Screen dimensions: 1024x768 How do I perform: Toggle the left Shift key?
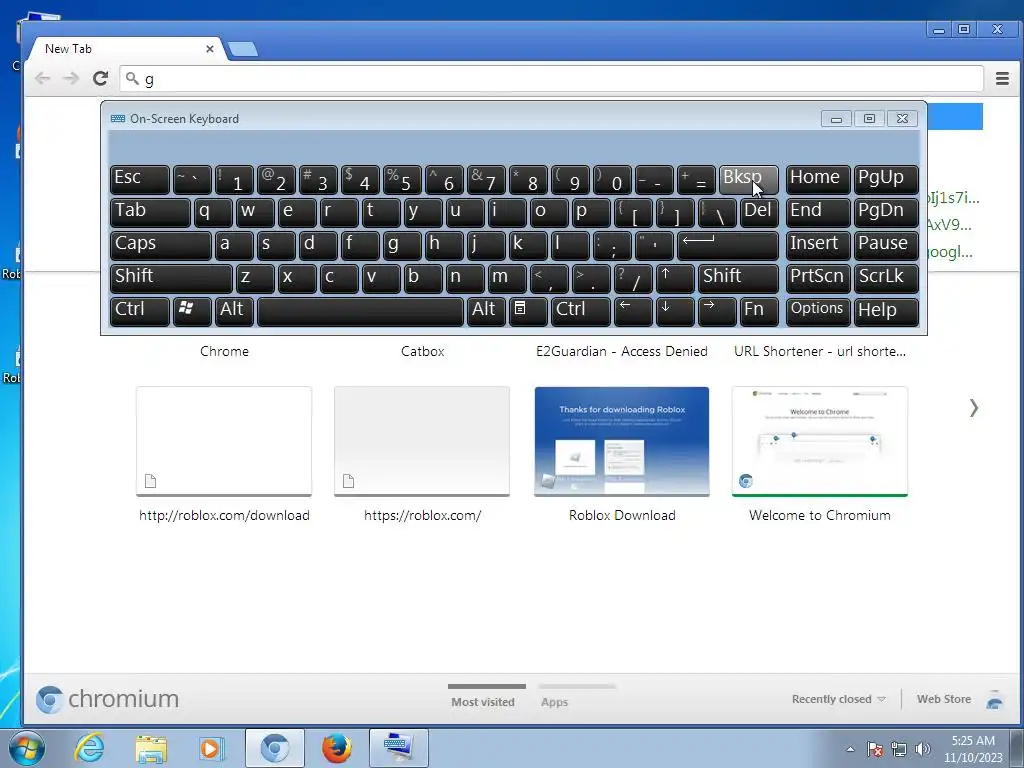tap(171, 278)
